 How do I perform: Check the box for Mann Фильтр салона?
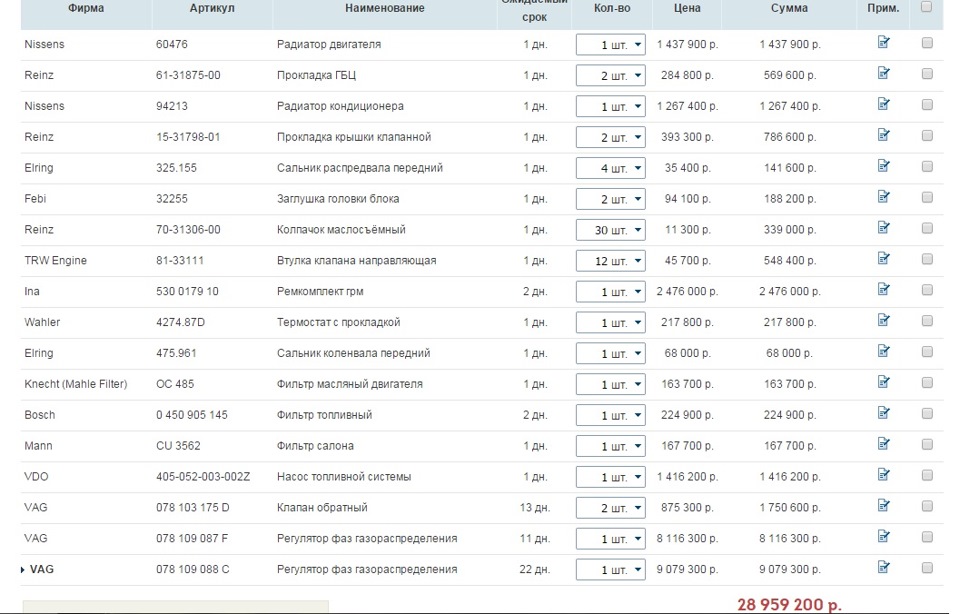pos(927,444)
